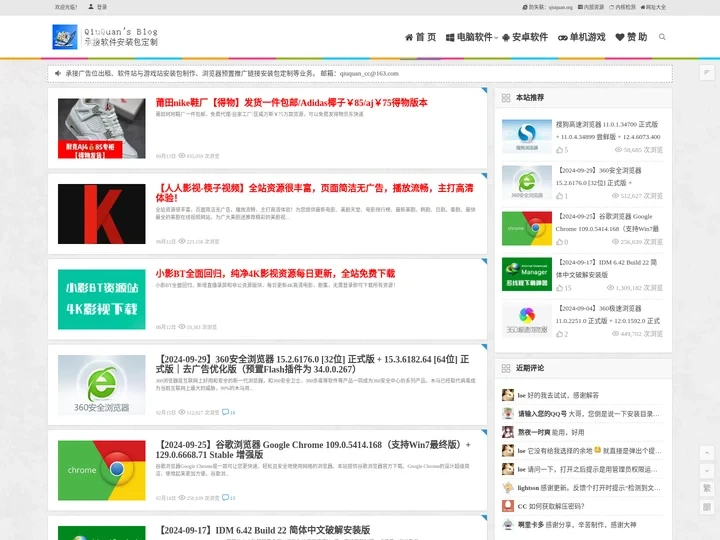Open comment '熬夜一时爽 能用，好用'
Viewport: 720px width, 540px height.
pos(551,432)
